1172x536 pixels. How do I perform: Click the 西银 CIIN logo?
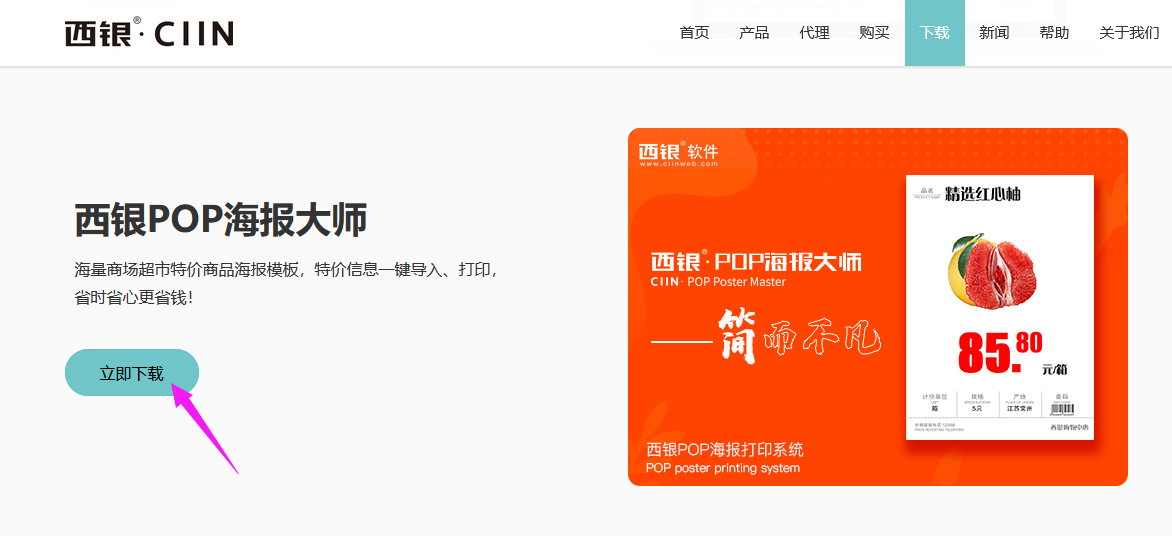click(149, 32)
